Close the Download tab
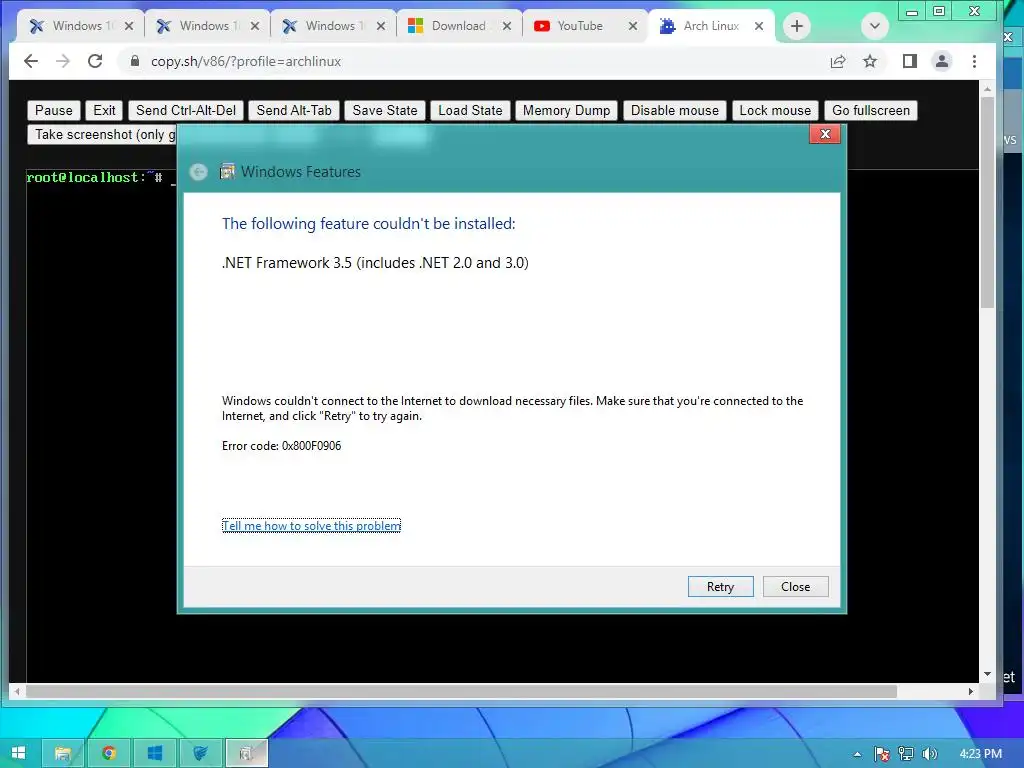This screenshot has height=768, width=1024. pyautogui.click(x=507, y=26)
